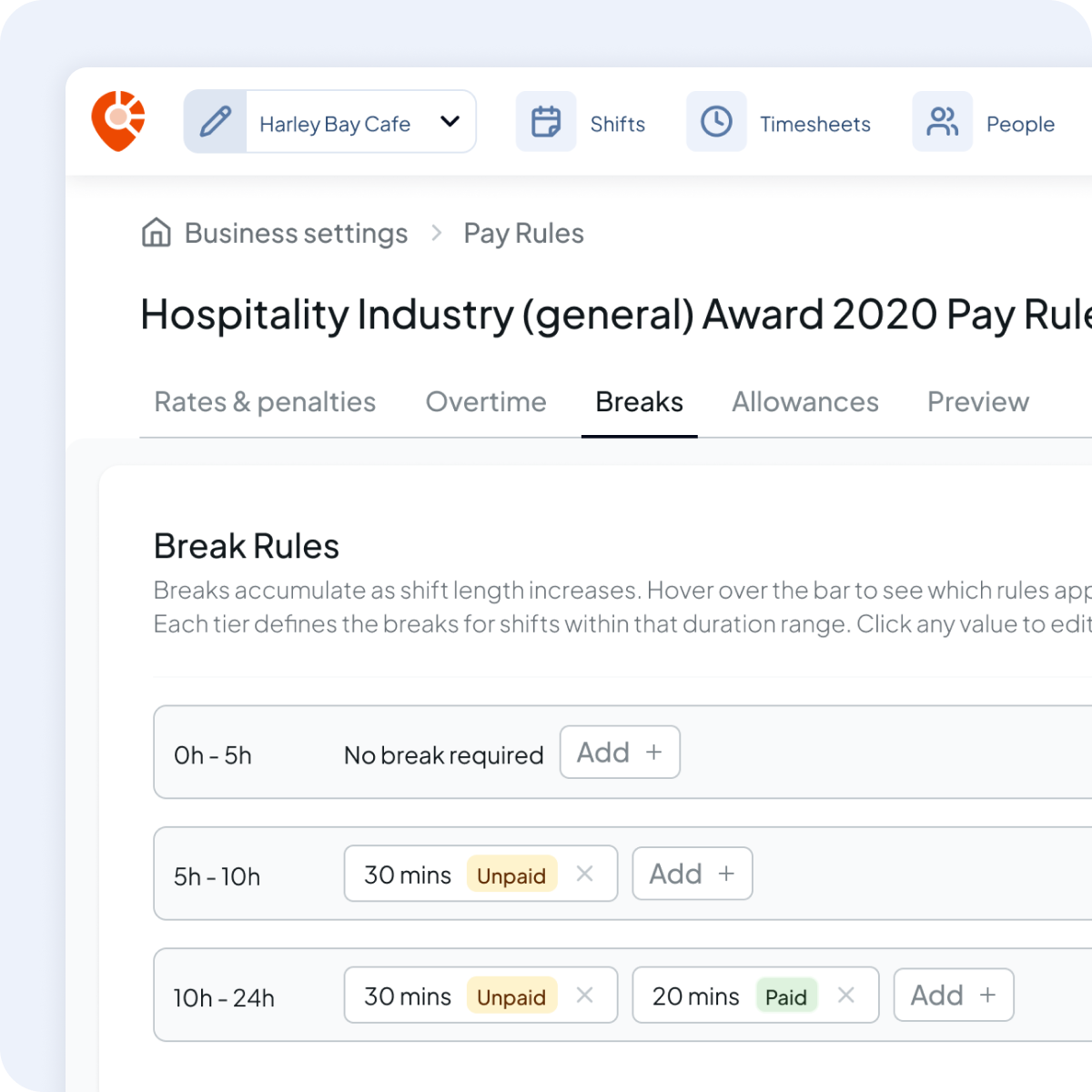Click the breadcrumb separator chevron after Business settings
The image size is (1092, 1092).
437,233
